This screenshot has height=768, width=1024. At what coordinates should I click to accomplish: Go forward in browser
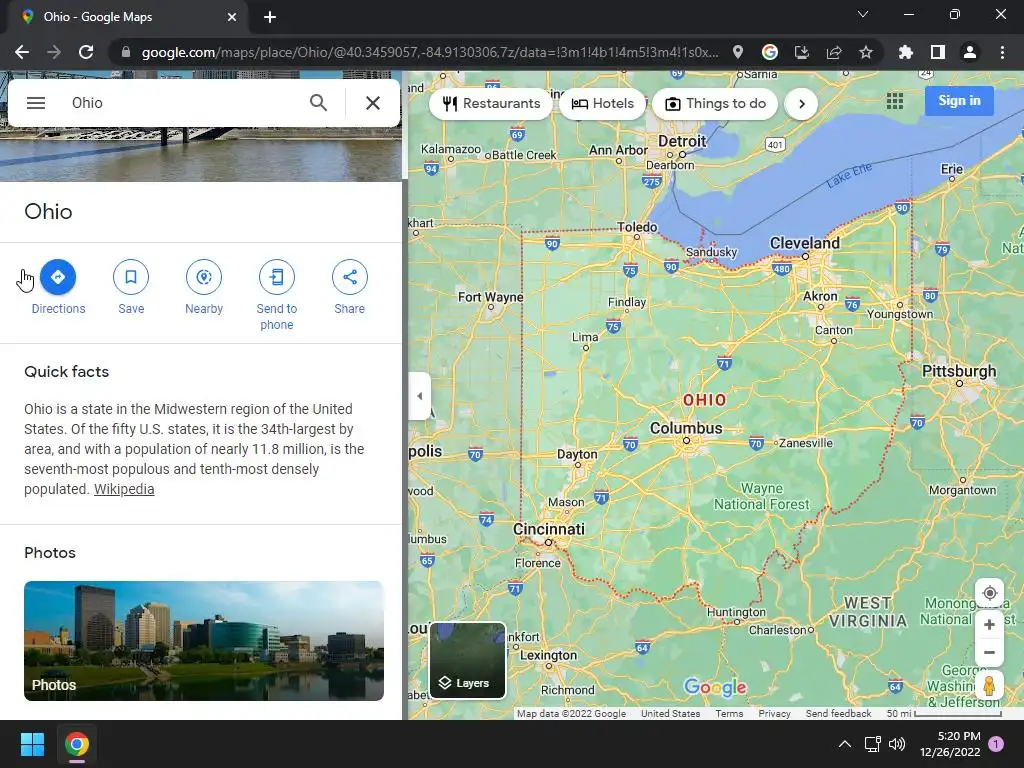pyautogui.click(x=54, y=52)
